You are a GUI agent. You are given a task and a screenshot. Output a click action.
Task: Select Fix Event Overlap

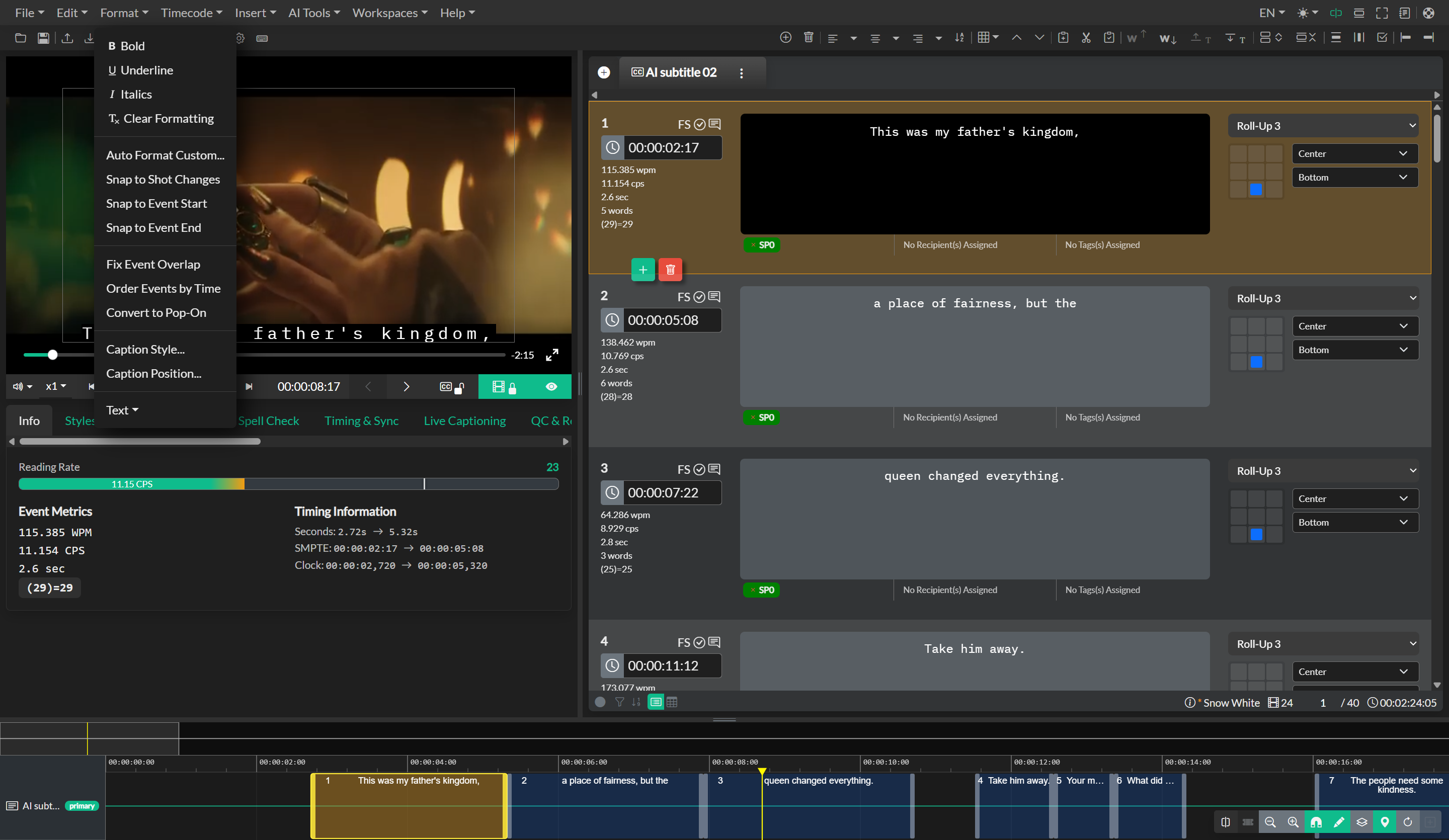tap(153, 265)
